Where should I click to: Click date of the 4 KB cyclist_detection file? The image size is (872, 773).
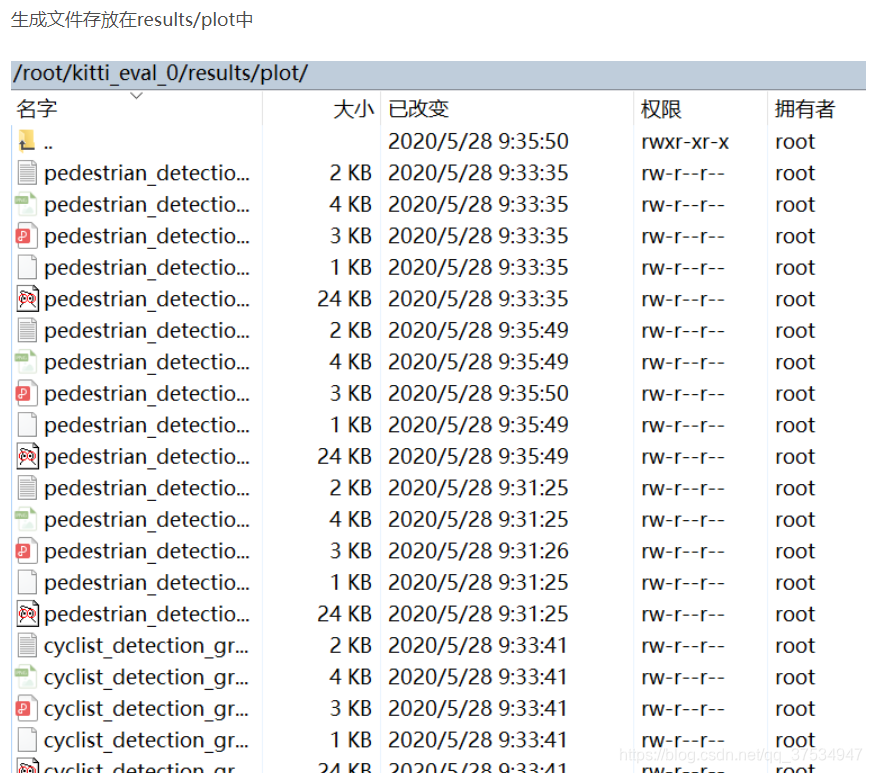pos(478,677)
